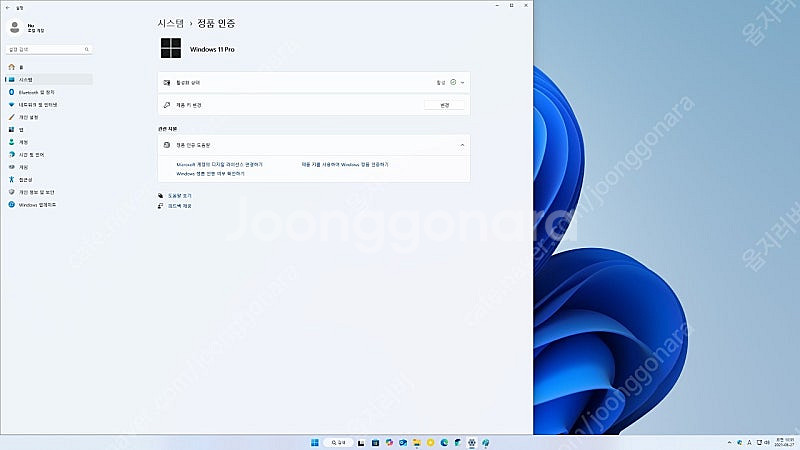The image size is (800, 450).
Task: Open Task View on the taskbar
Action: 361,442
